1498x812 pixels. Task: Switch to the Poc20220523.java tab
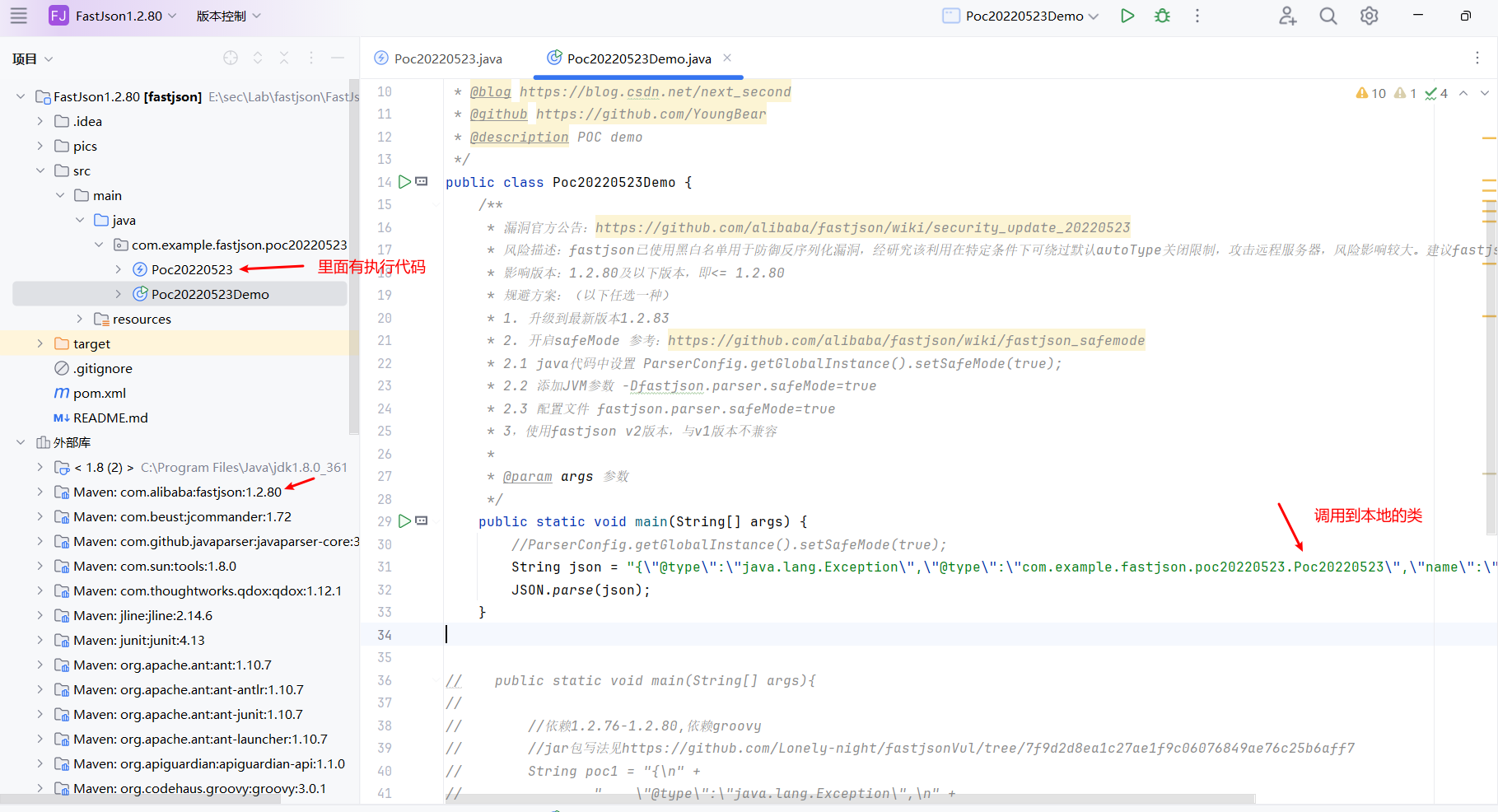(x=438, y=58)
